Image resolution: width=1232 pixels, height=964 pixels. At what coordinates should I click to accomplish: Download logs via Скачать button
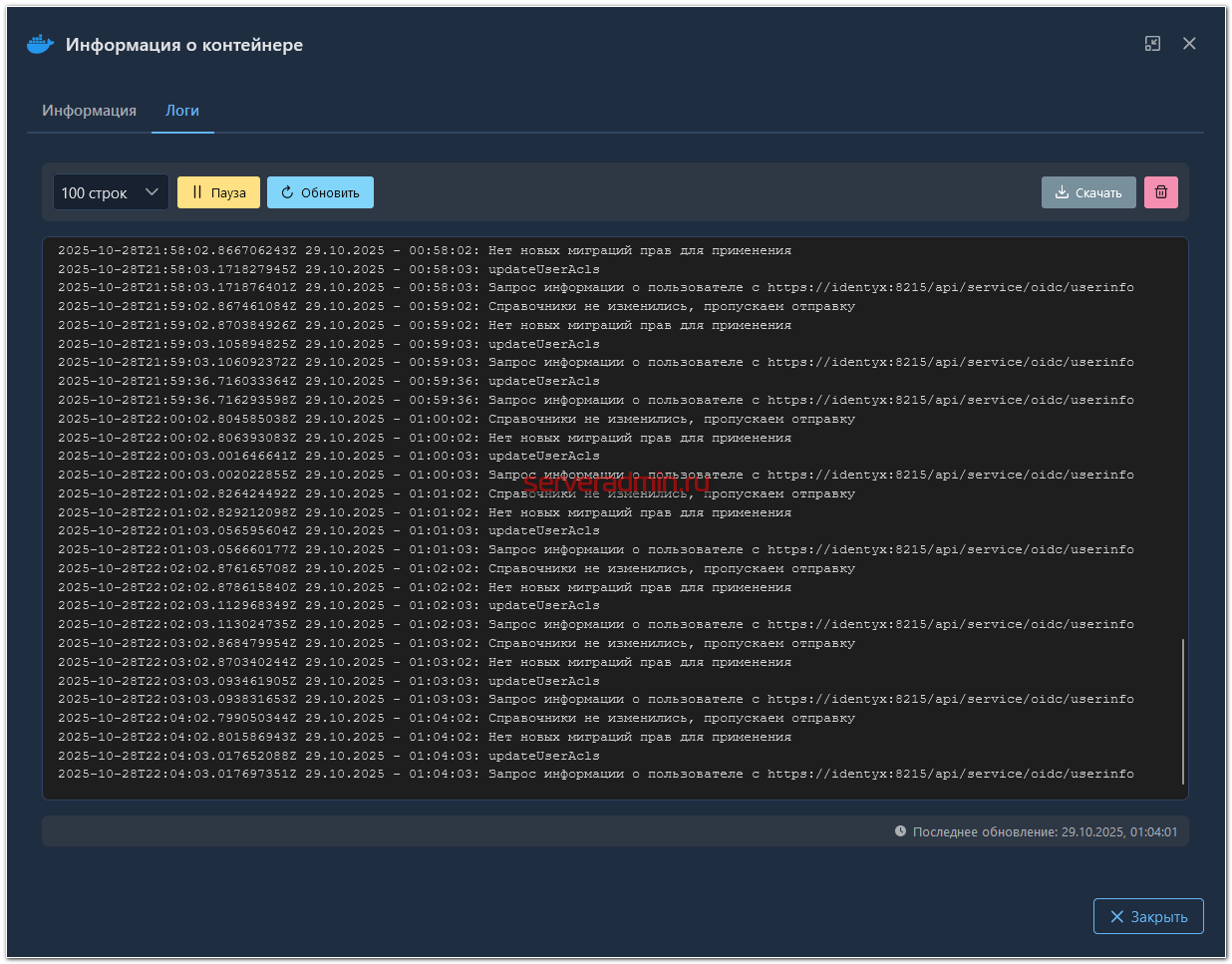(x=1087, y=192)
